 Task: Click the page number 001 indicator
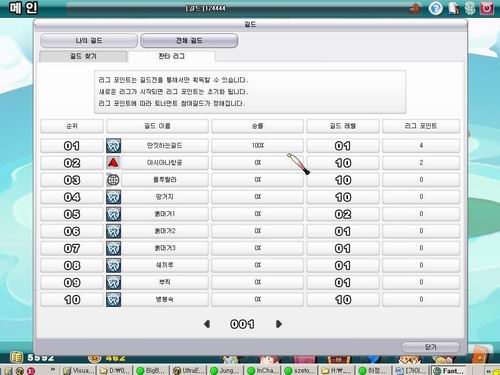tap(242, 324)
